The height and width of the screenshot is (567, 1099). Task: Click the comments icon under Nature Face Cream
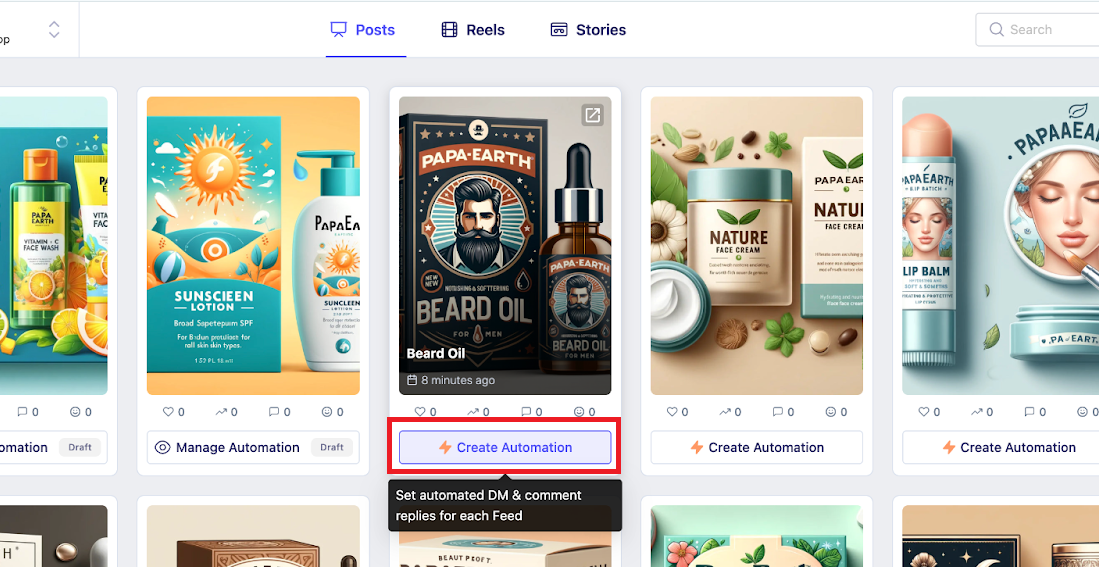point(778,412)
